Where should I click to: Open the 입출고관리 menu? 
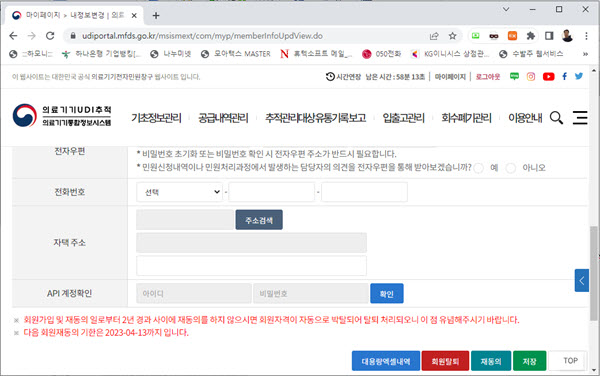(x=404, y=118)
